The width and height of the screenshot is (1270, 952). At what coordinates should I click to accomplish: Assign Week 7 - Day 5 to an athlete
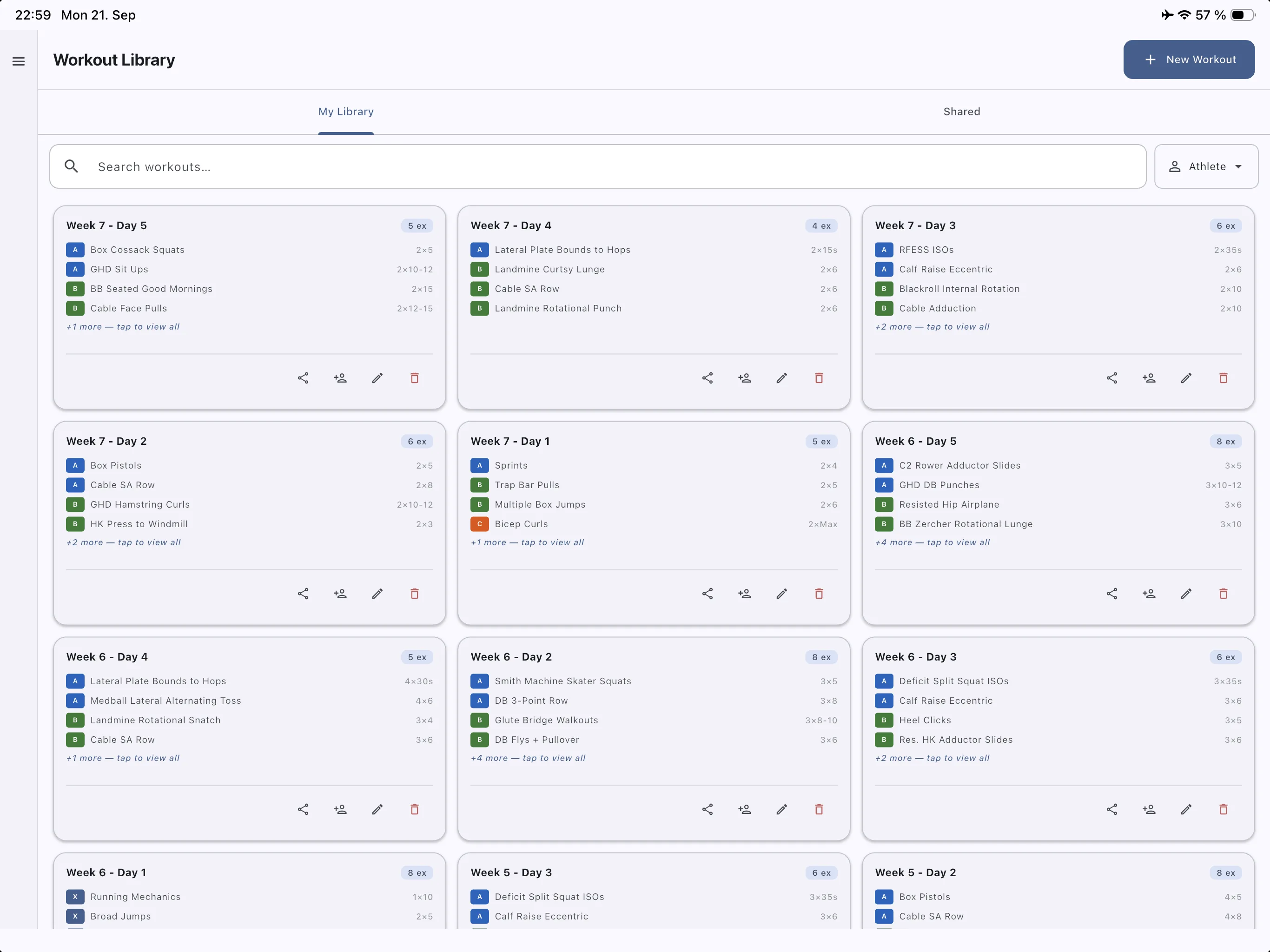click(x=340, y=378)
